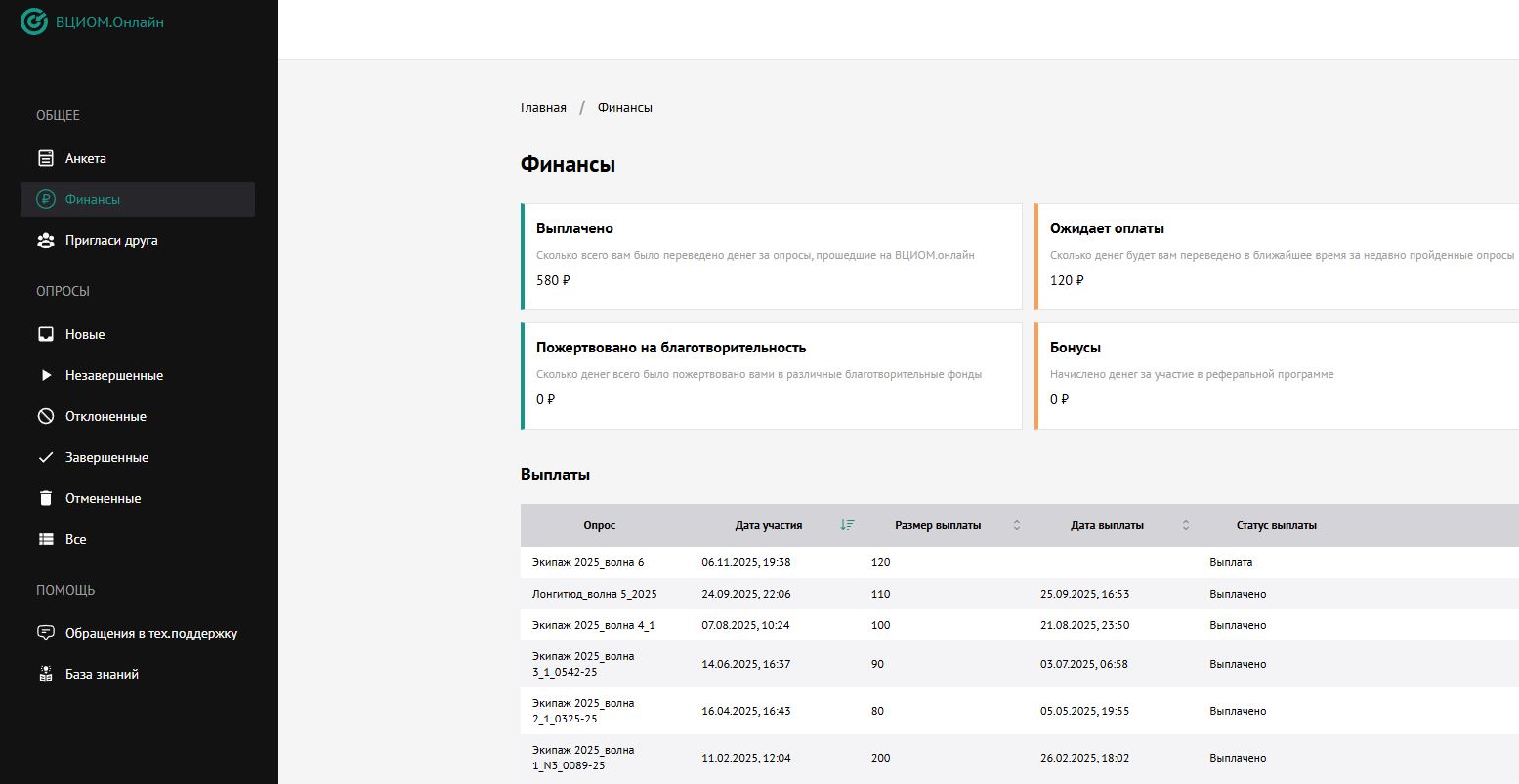Click the list icon beside Все

coord(45,539)
